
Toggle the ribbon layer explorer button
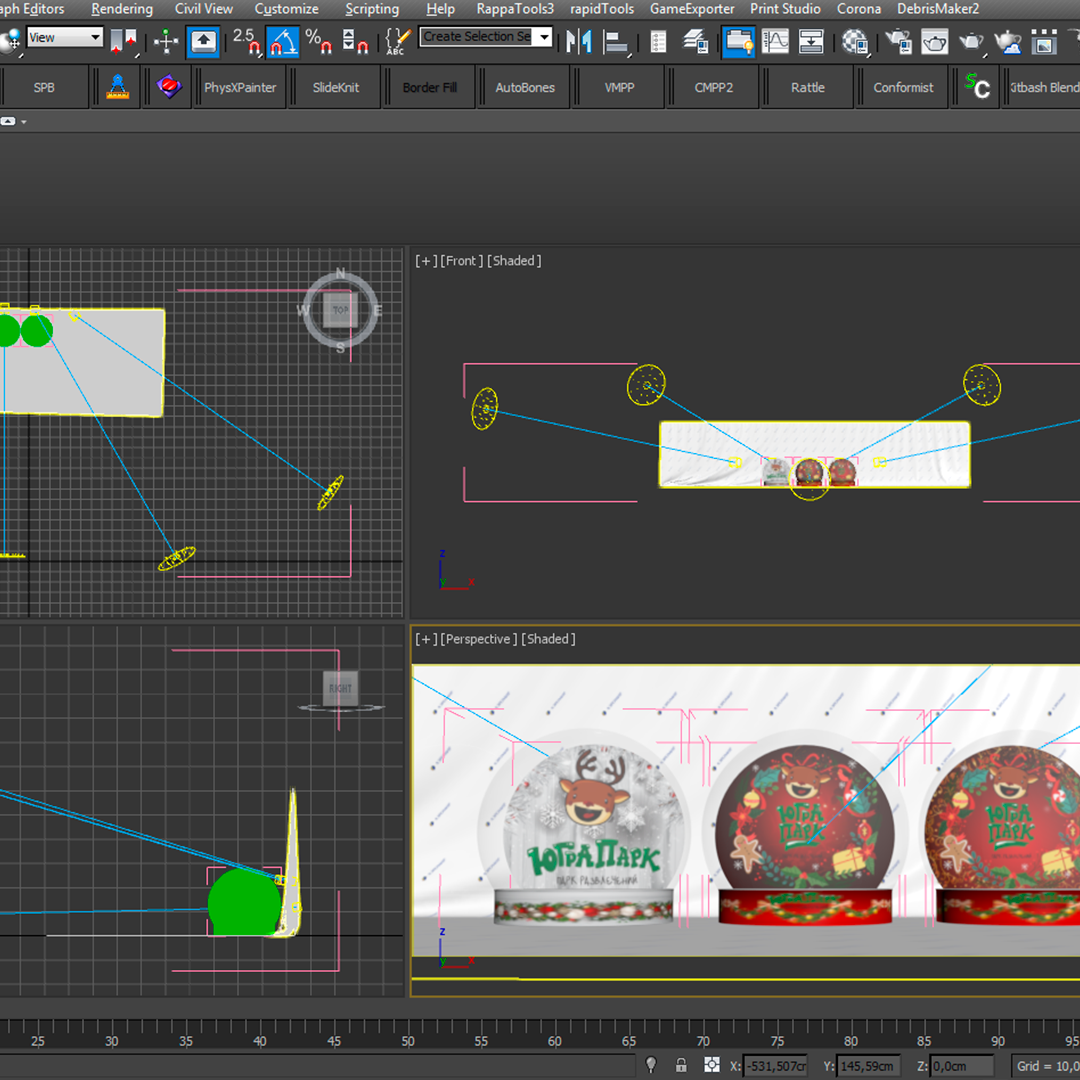(x=739, y=41)
